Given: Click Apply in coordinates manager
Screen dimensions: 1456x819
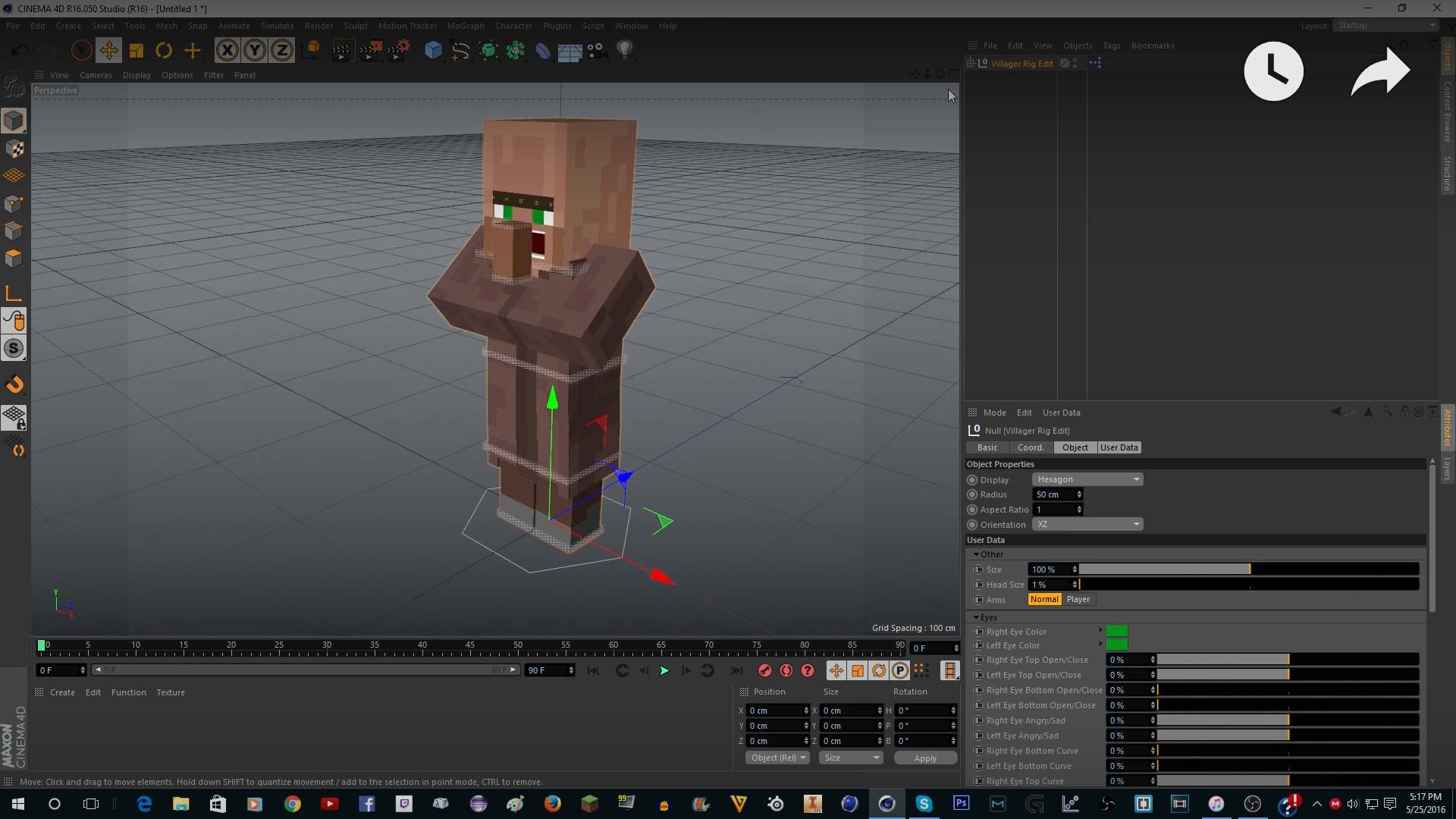Looking at the screenshot, I should 925,758.
